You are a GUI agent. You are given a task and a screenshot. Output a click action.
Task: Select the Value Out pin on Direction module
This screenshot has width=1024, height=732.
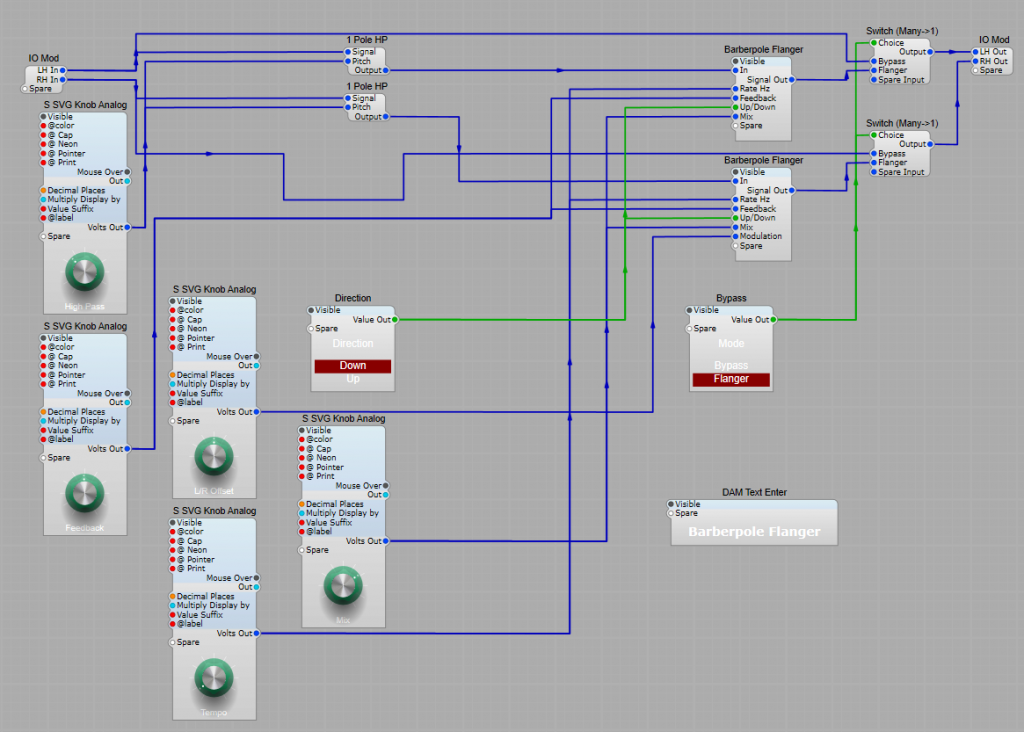(394, 320)
